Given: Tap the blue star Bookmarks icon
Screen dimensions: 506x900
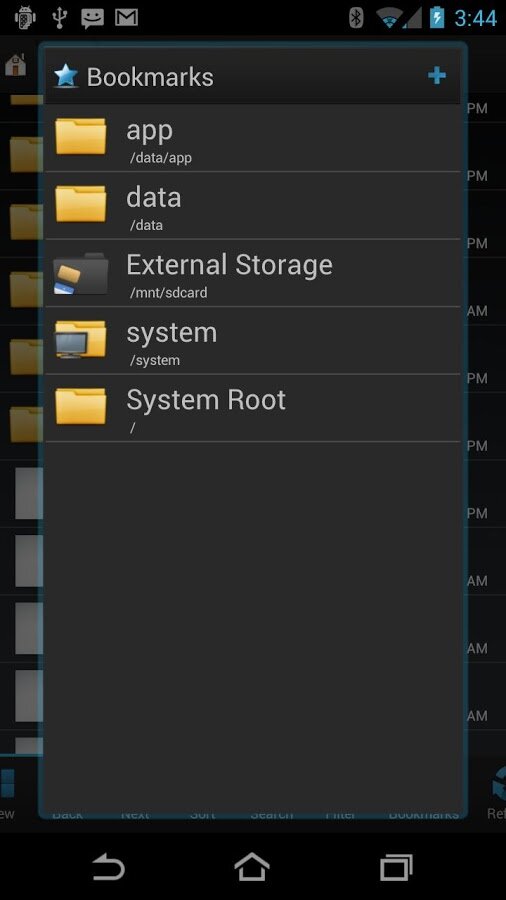Looking at the screenshot, I should click(66, 76).
